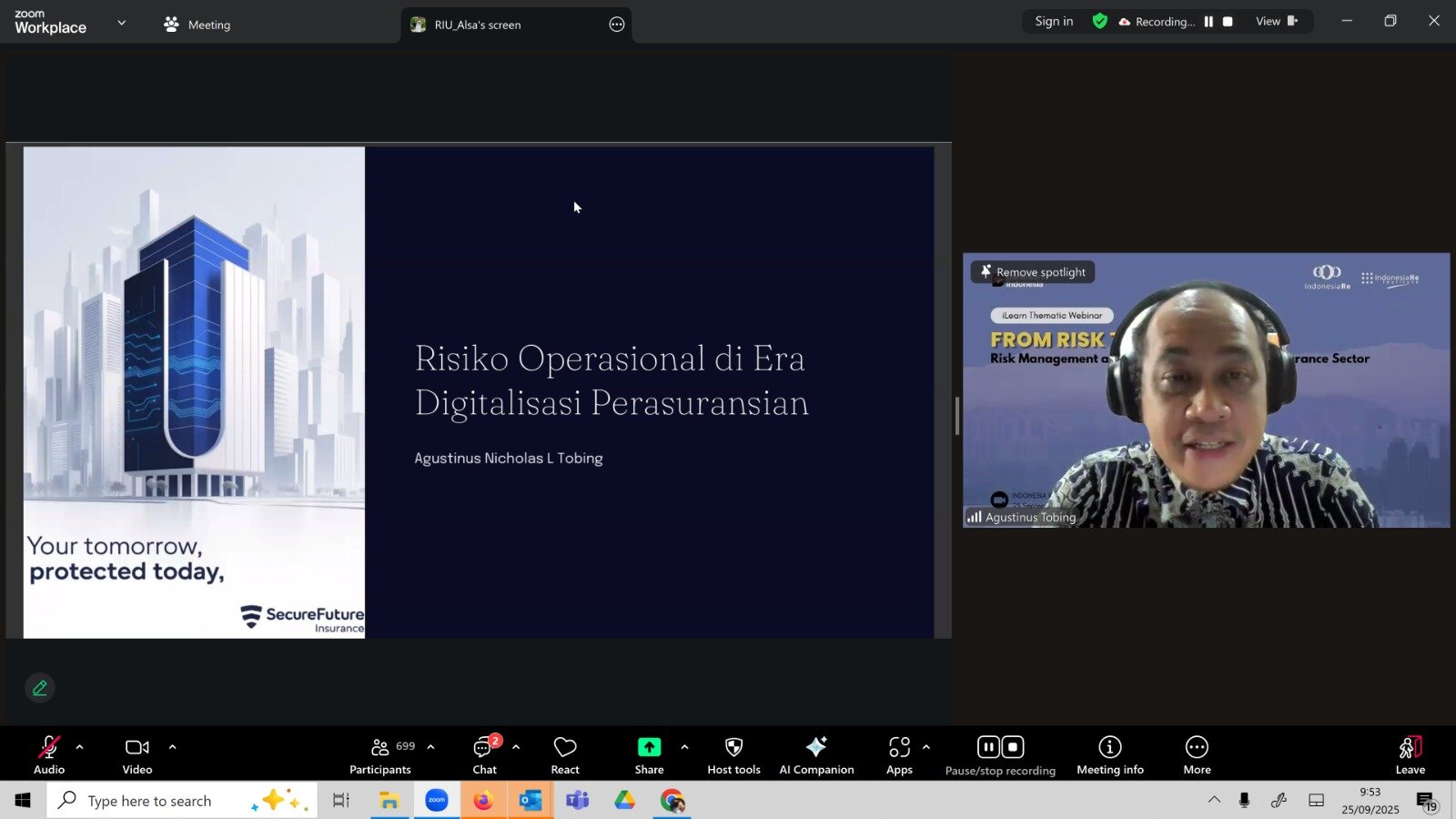Open the View layout menu
This screenshot has width=1456, height=819.
tap(1276, 22)
